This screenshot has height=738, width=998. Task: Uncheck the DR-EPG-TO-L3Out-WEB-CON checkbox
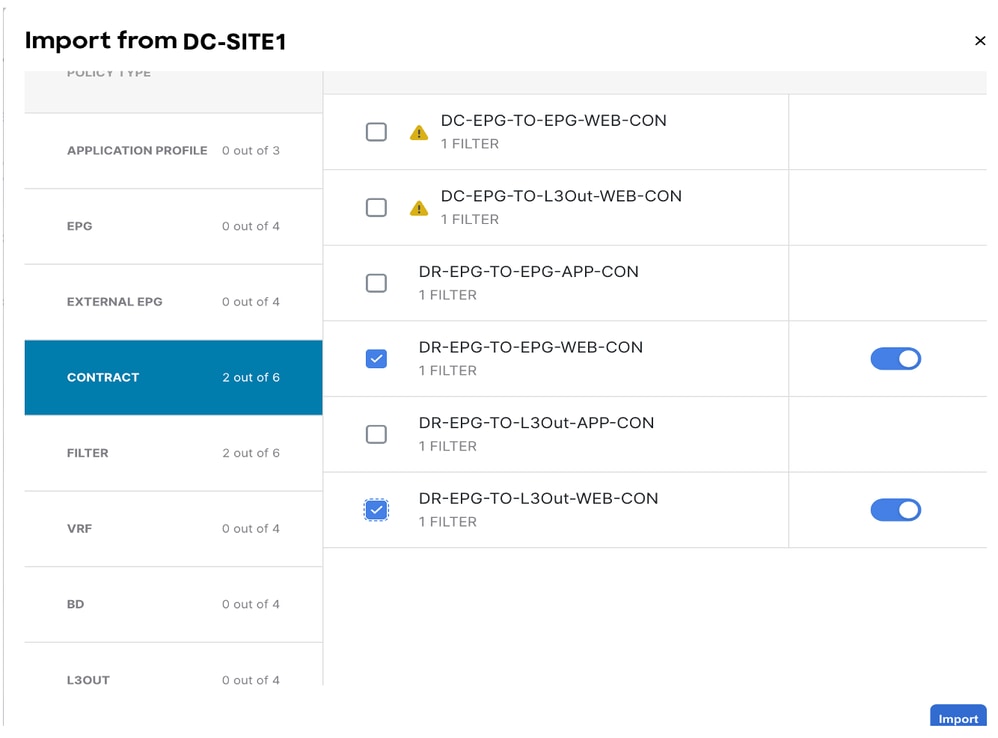(x=376, y=510)
